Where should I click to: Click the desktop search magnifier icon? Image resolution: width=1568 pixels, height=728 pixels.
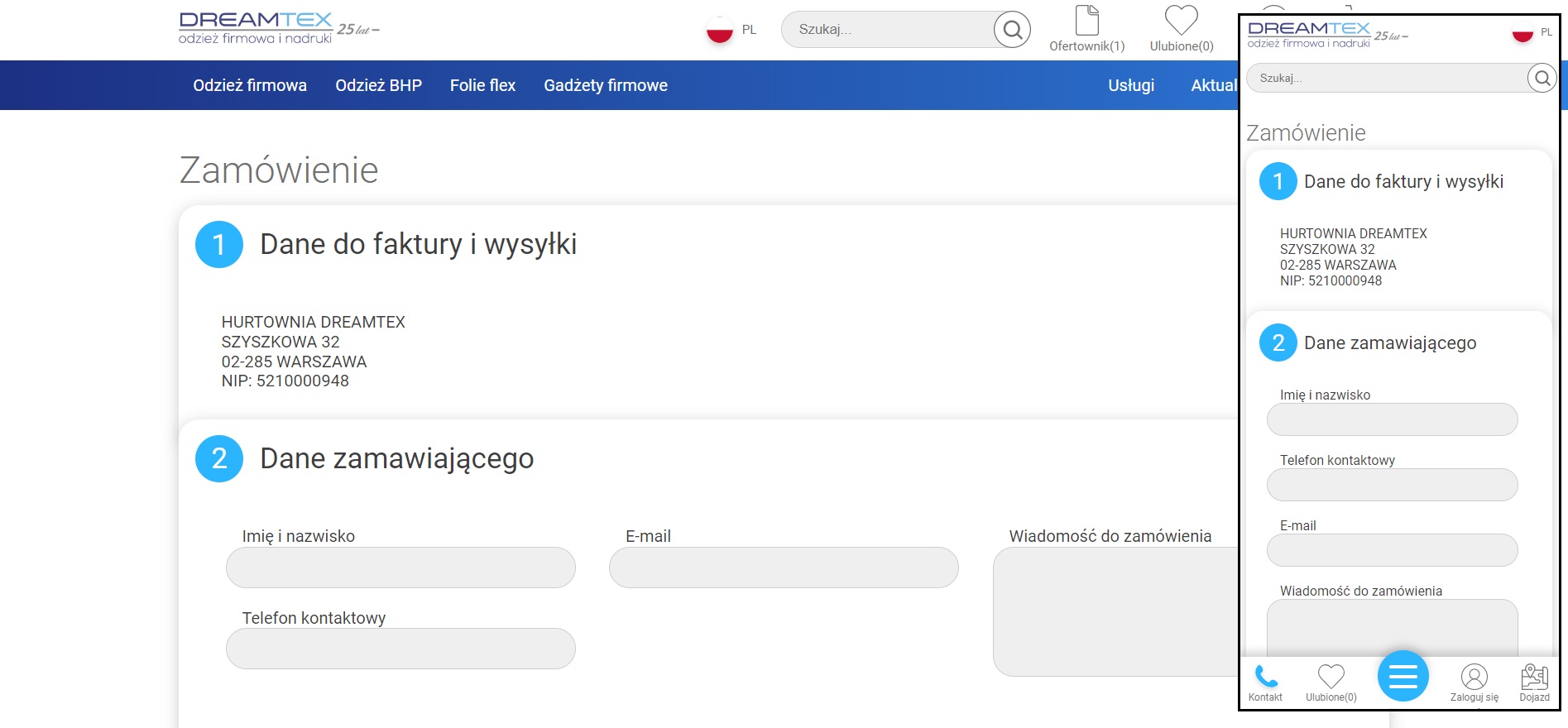click(x=1012, y=30)
